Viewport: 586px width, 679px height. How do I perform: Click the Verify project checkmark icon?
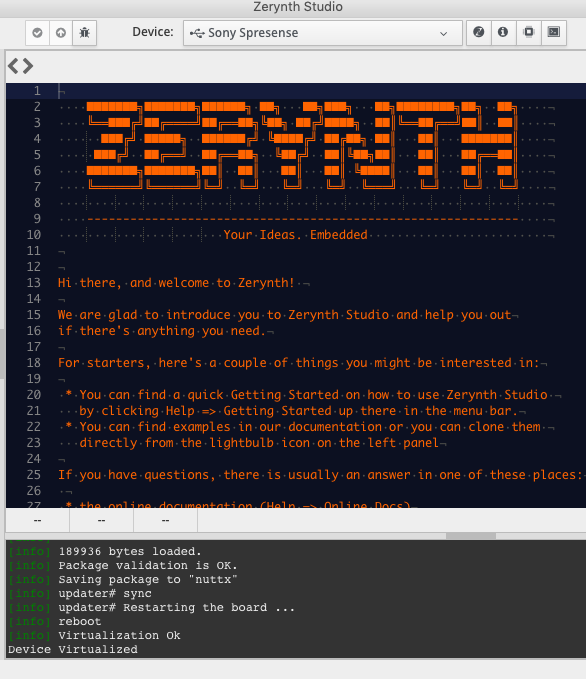37,32
